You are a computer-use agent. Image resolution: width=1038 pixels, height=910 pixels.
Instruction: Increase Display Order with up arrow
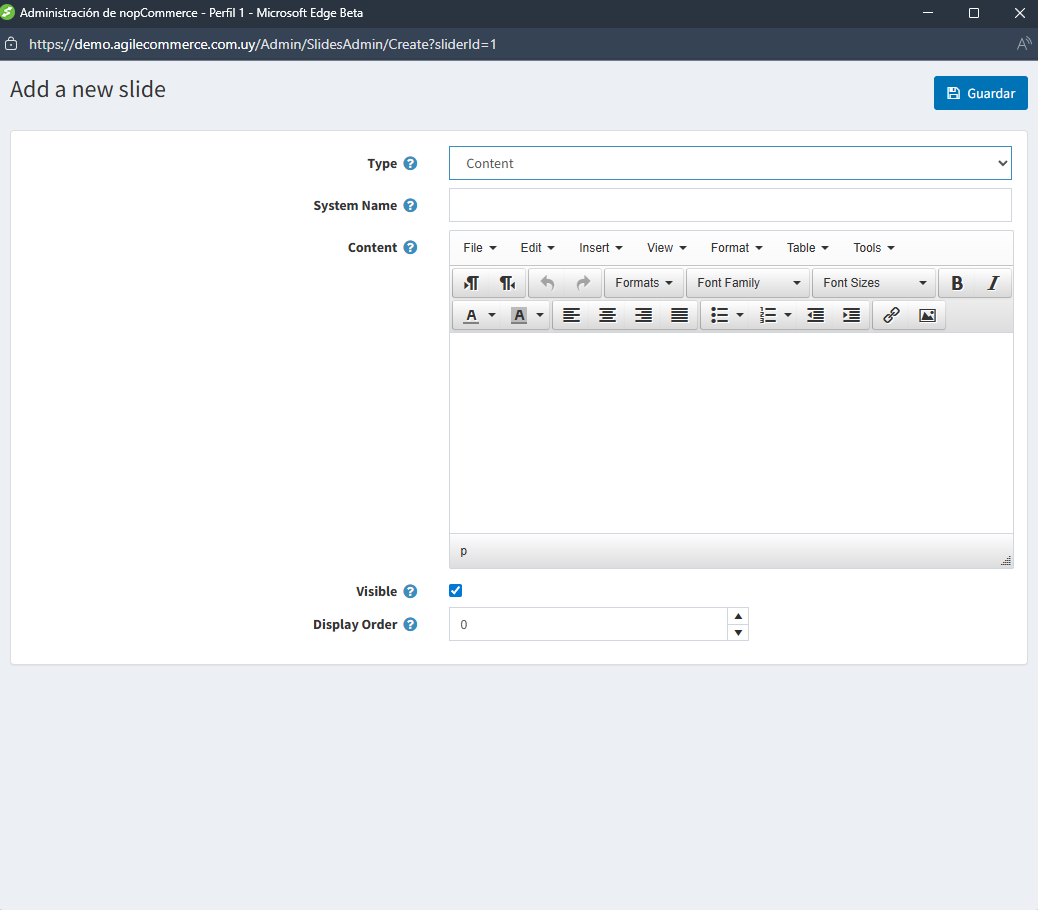coord(738,616)
